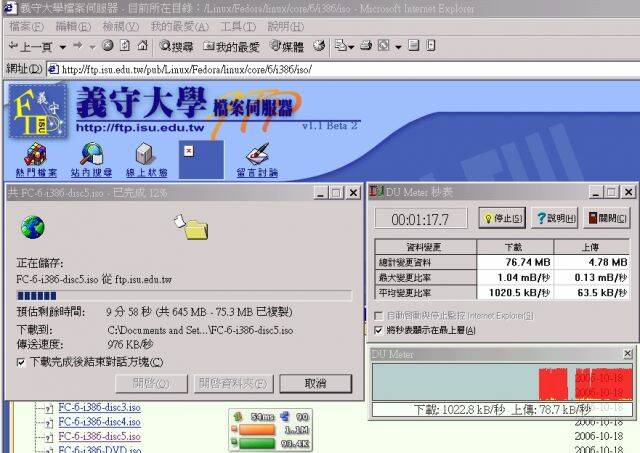Click the Discuss document icon in the toolbar
Viewport: 640px width, 453px height.
413,45
